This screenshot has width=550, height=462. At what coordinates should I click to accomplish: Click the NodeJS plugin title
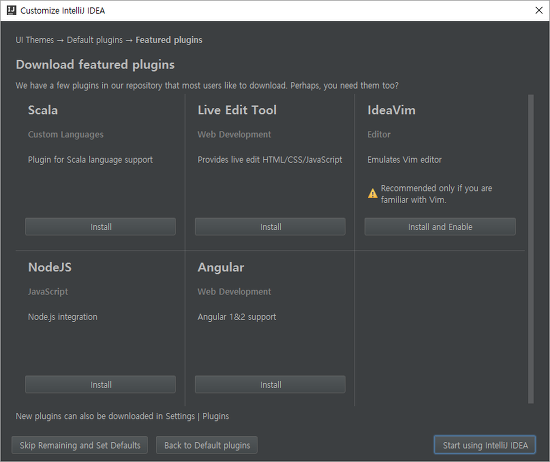click(50, 267)
